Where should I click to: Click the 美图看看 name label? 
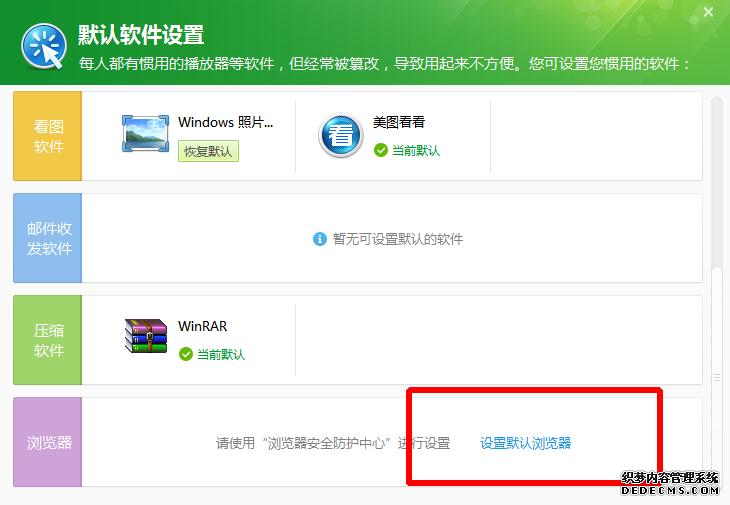(x=399, y=122)
